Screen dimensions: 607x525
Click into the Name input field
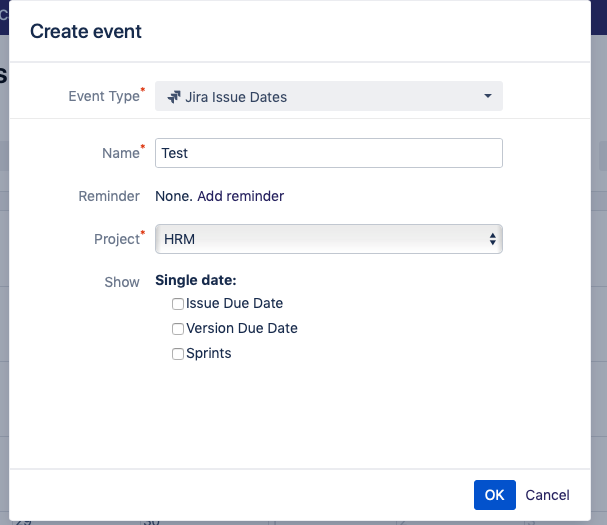coord(329,153)
